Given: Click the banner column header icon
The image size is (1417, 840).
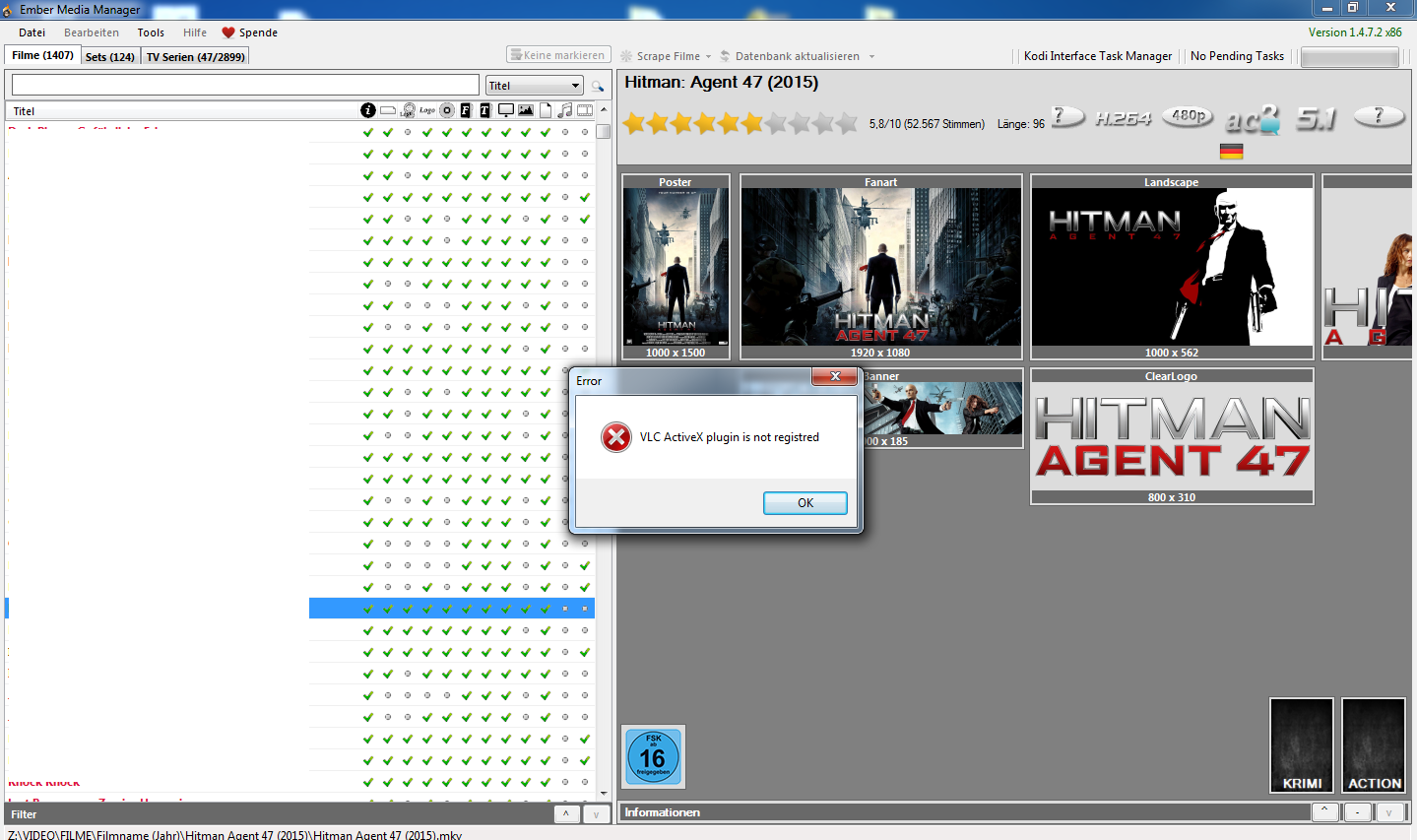Looking at the screenshot, I should (388, 110).
